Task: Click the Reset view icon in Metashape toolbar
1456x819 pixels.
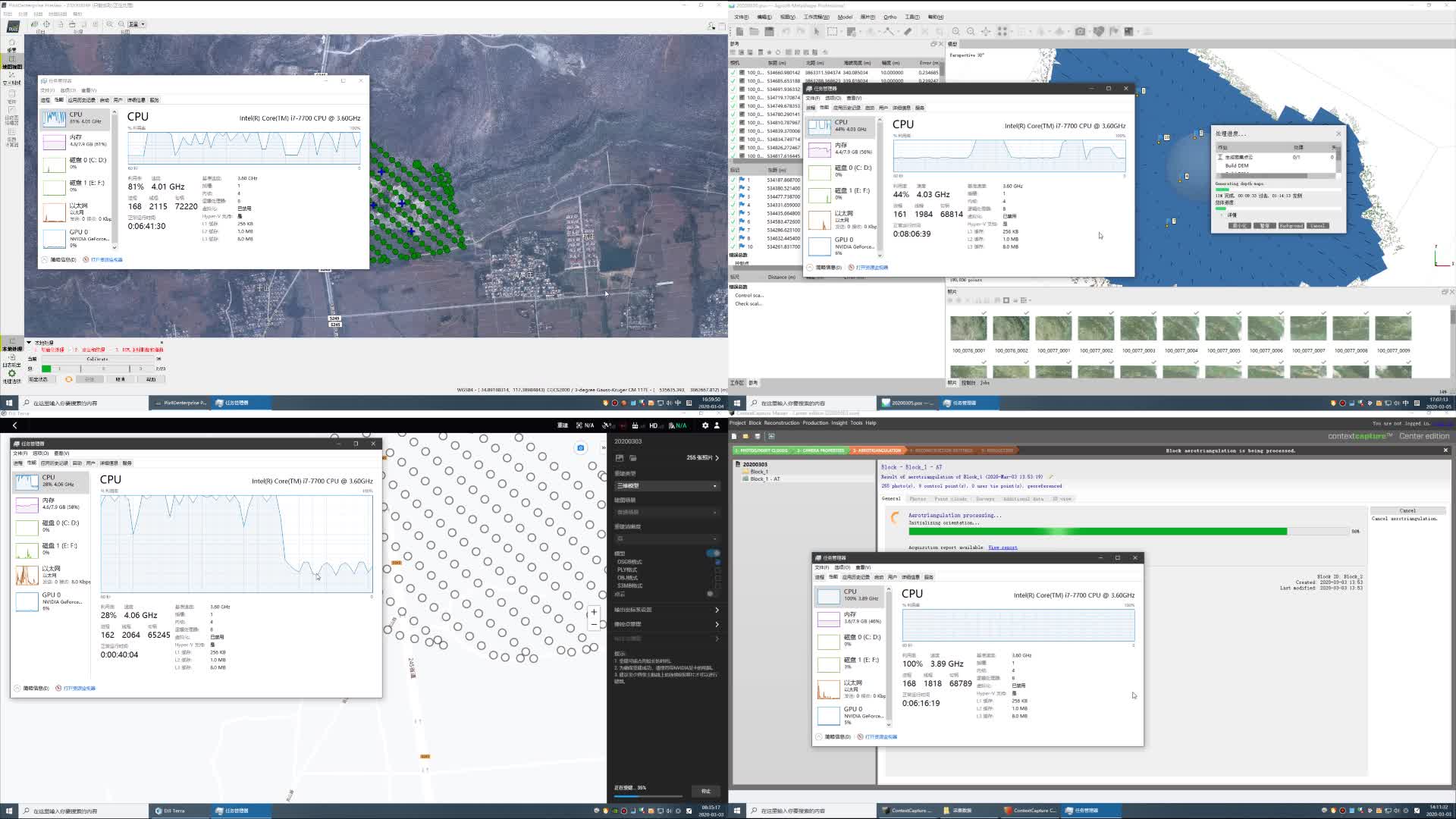Action: 986,31
